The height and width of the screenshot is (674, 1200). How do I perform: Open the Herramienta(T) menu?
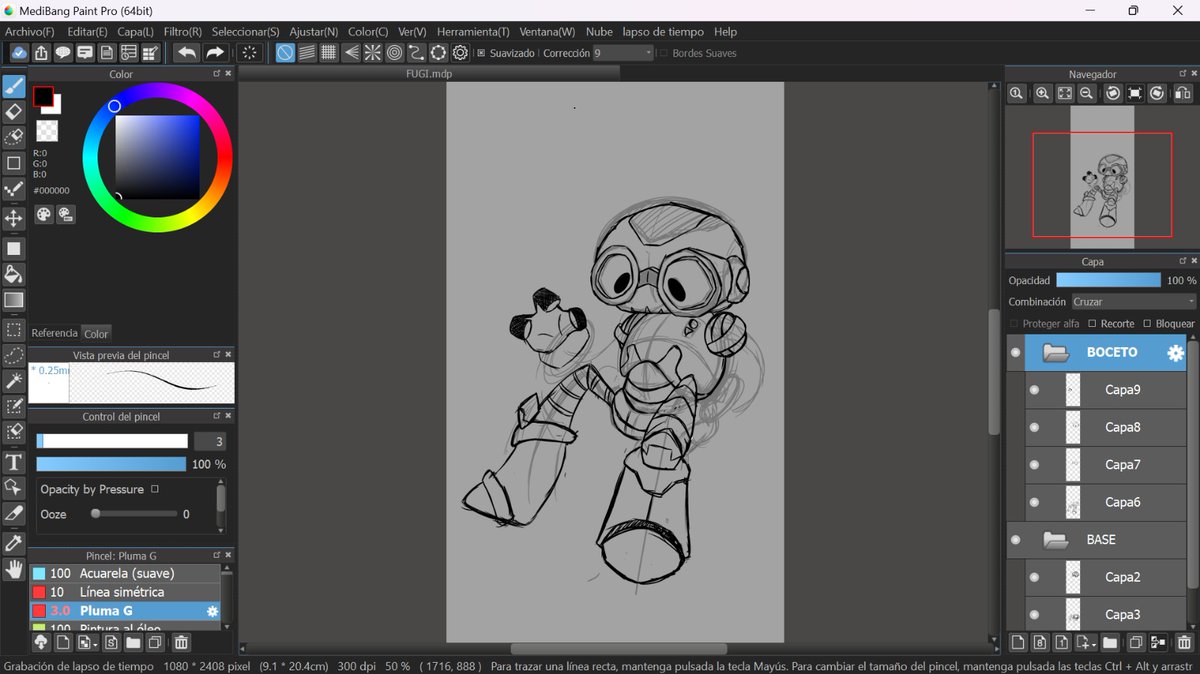click(x=472, y=32)
